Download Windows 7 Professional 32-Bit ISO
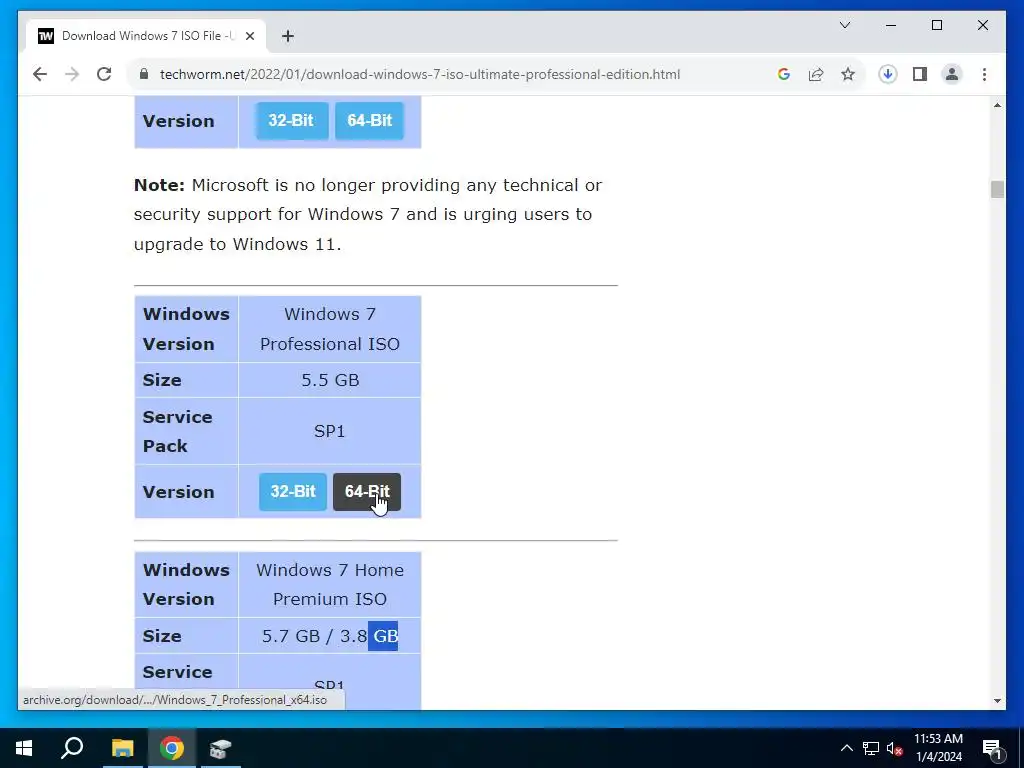The width and height of the screenshot is (1024, 768). click(293, 492)
